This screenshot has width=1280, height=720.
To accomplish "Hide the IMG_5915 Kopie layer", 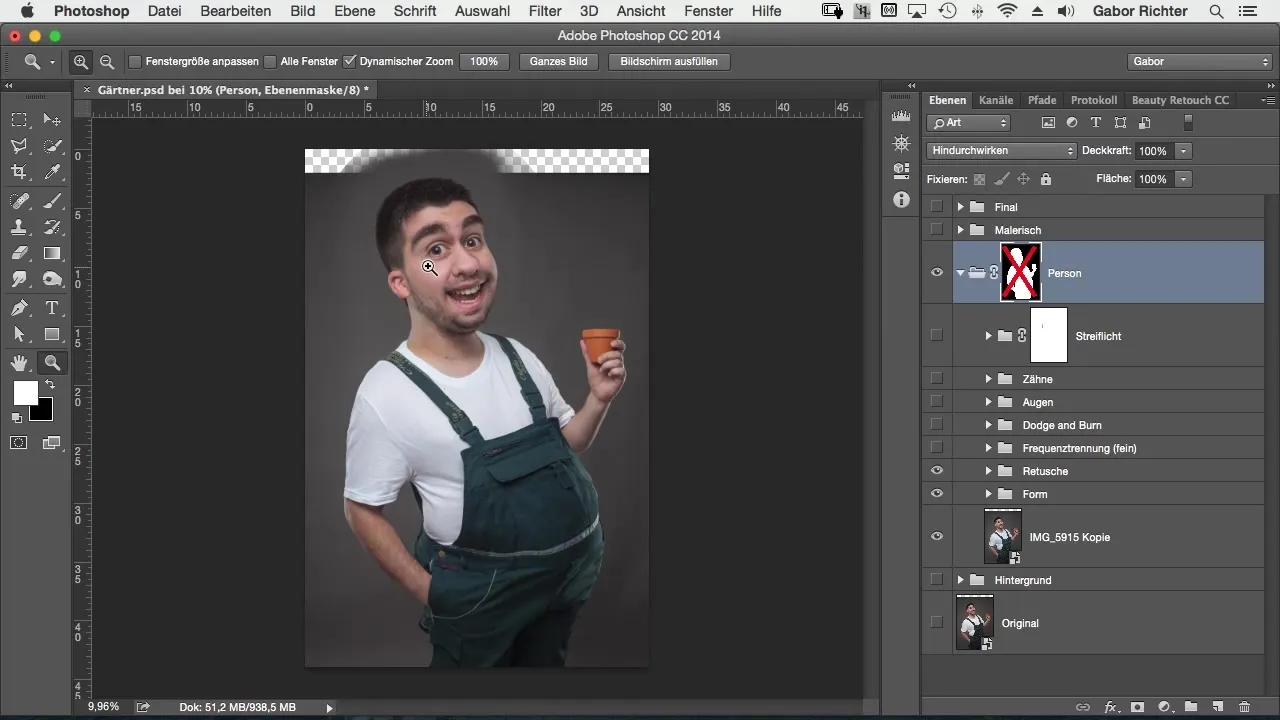I will coord(937,537).
